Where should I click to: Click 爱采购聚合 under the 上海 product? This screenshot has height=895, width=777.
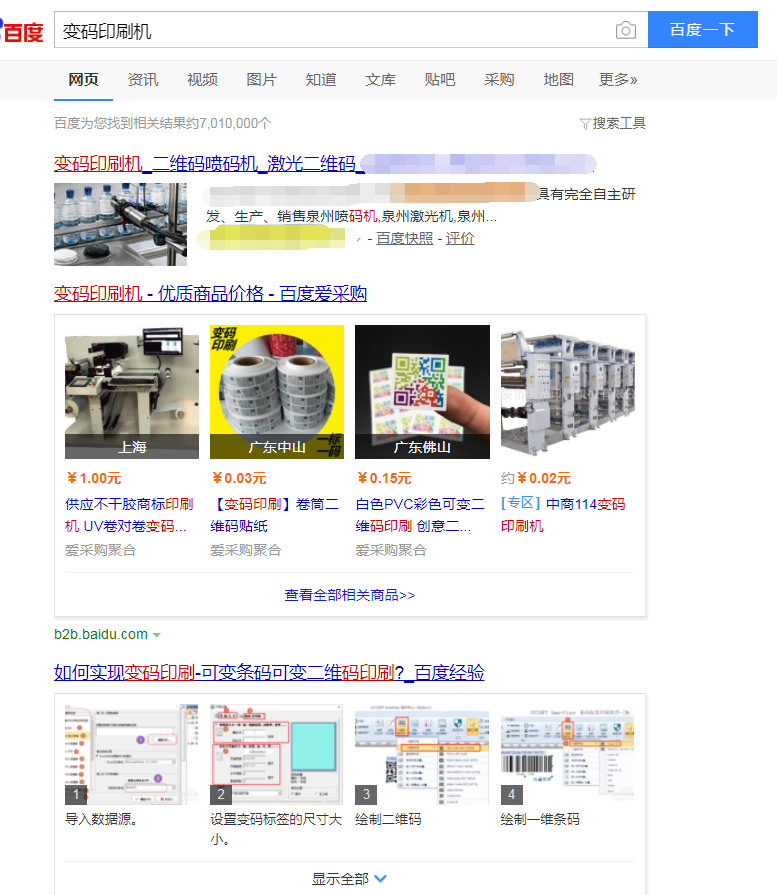(100, 550)
